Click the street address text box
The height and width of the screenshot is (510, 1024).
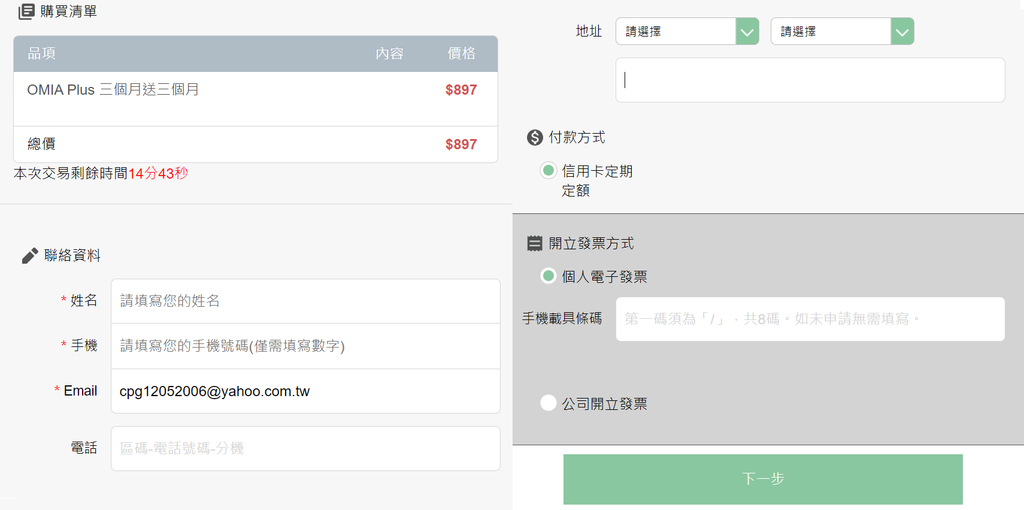point(810,80)
